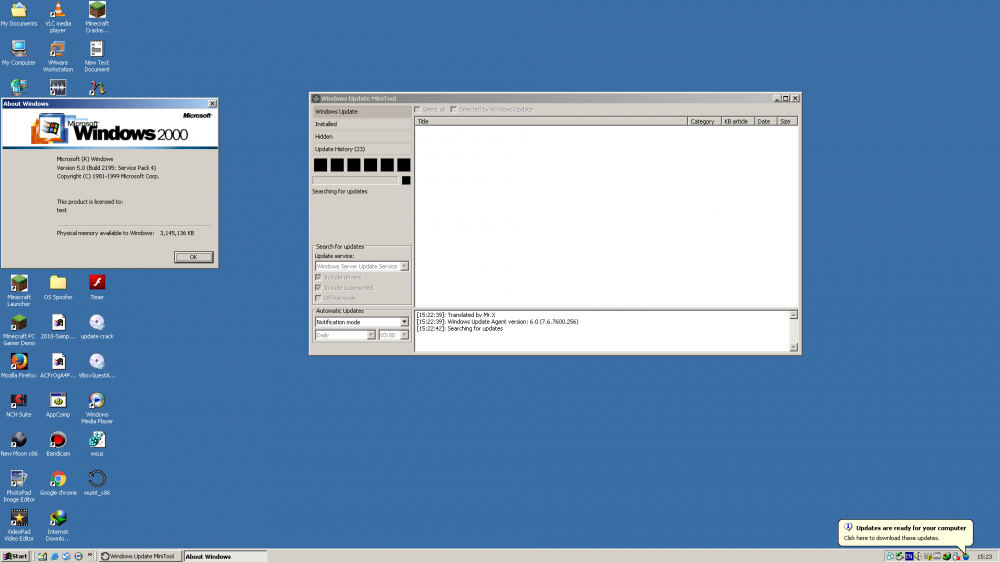Select the Minecraft Launcher icon

pos(18,291)
